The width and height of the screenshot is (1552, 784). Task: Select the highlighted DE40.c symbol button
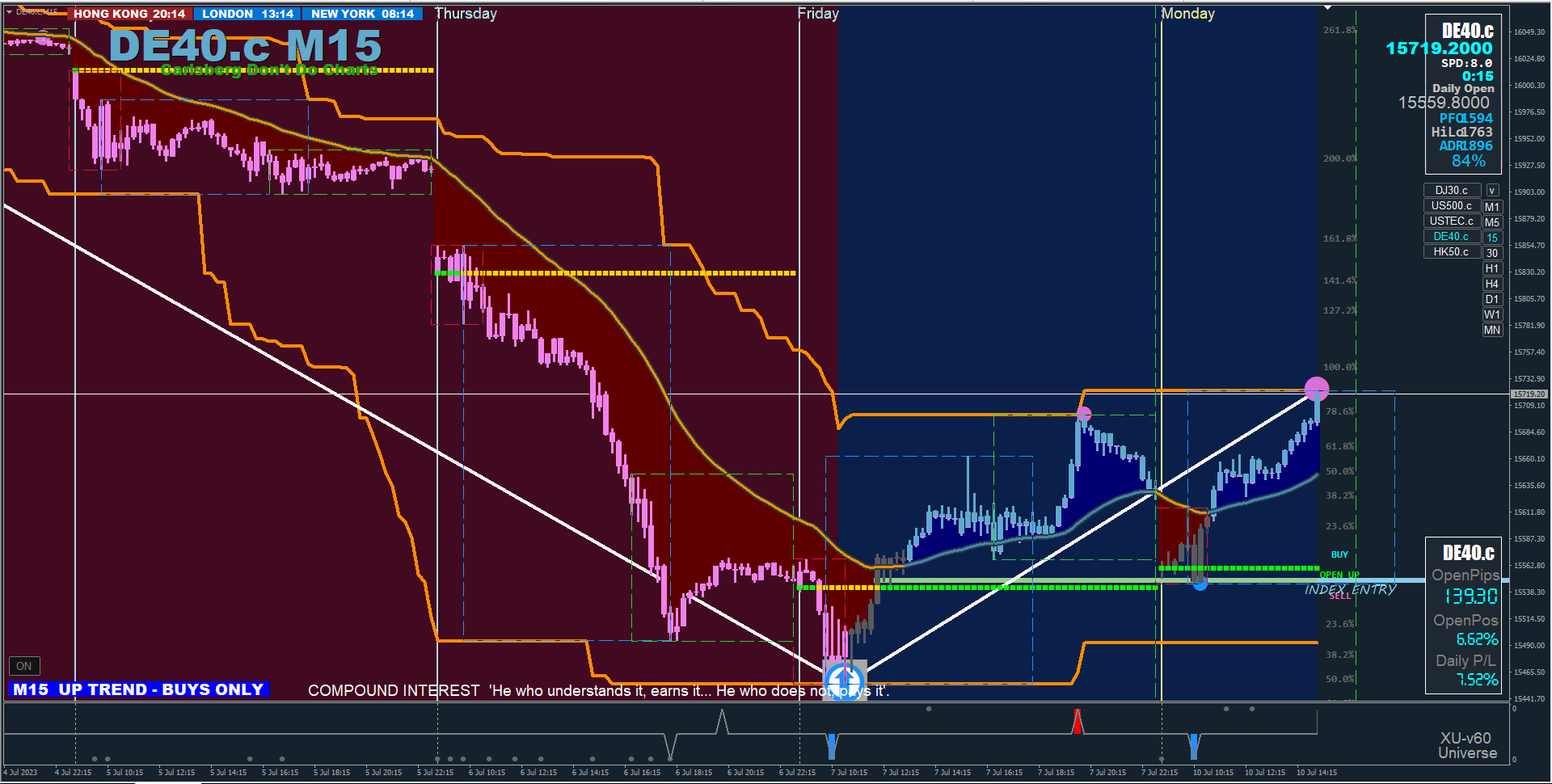point(1452,237)
